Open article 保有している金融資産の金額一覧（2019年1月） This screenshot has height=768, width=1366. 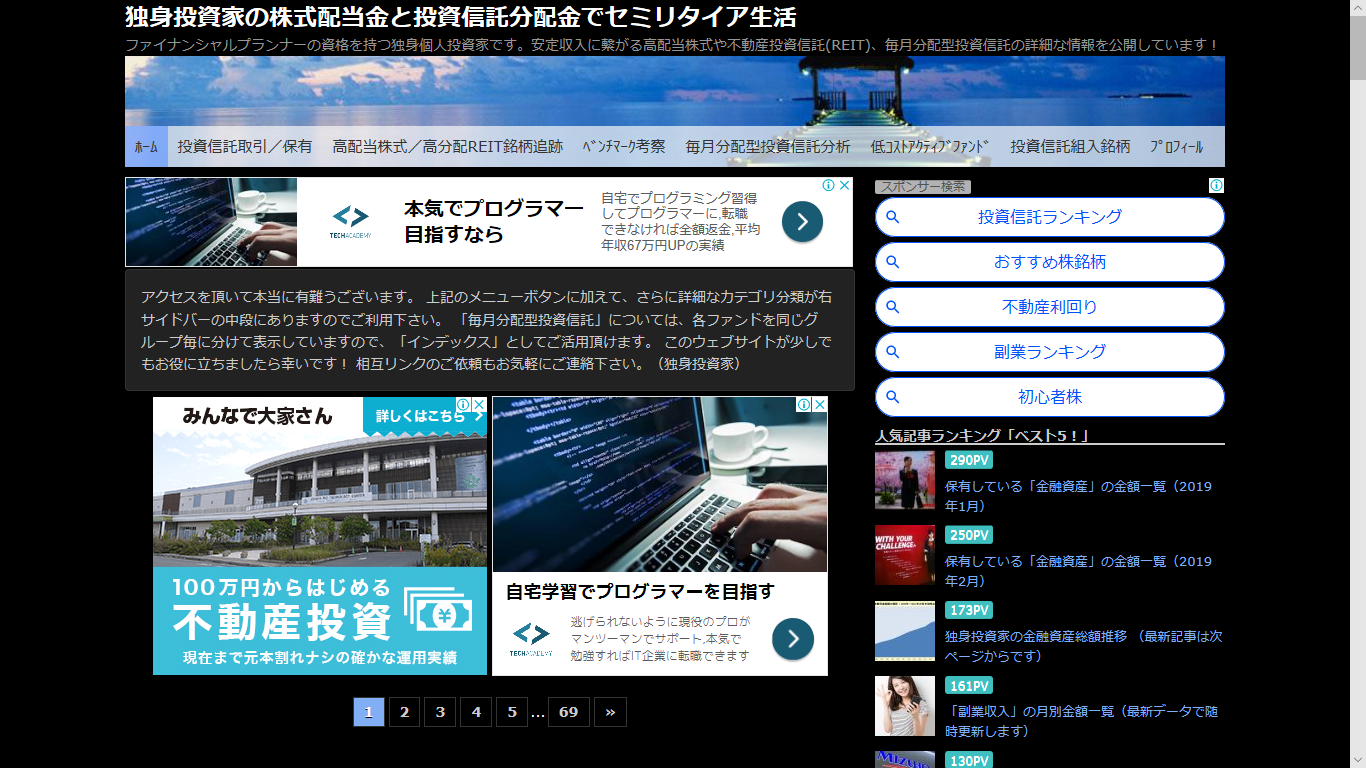pos(1078,496)
